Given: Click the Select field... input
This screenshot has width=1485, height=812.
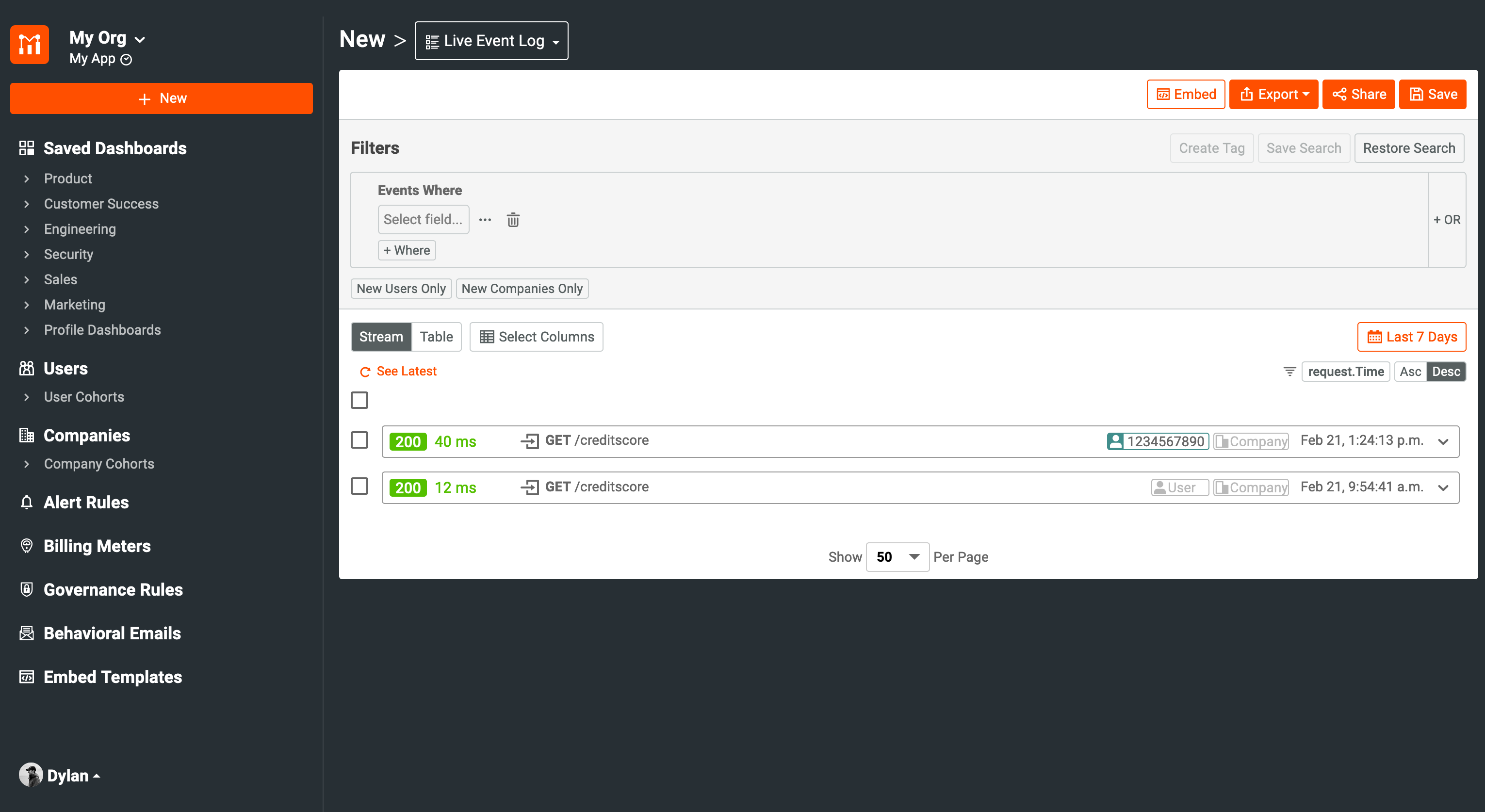Looking at the screenshot, I should 423,220.
